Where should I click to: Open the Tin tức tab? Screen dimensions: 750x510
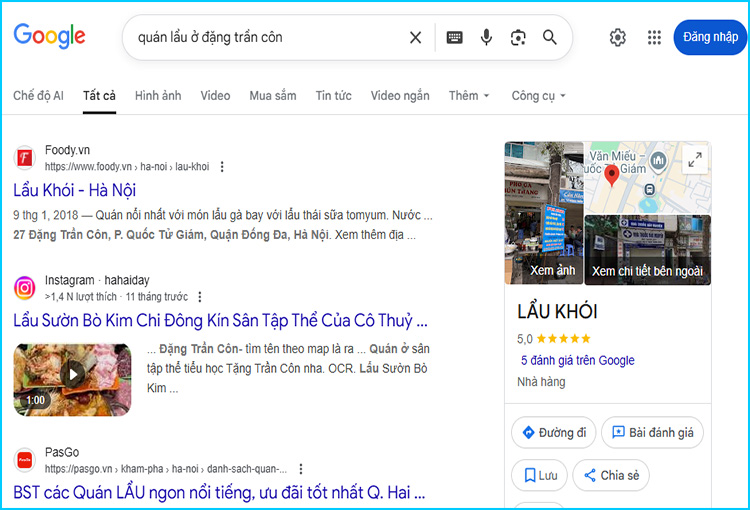333,96
